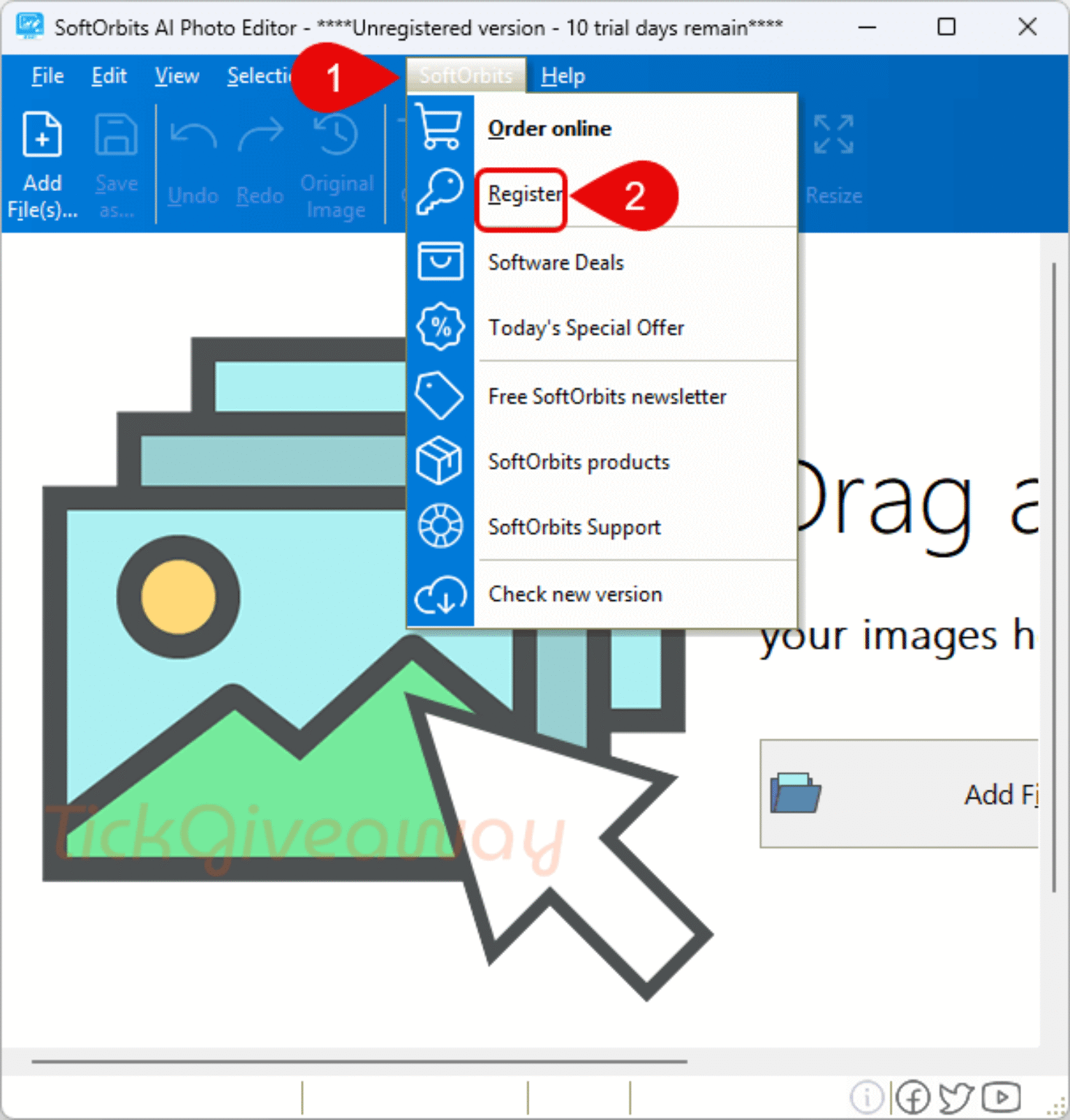The width and height of the screenshot is (1070, 1120).
Task: Open the View menu
Action: click(177, 75)
